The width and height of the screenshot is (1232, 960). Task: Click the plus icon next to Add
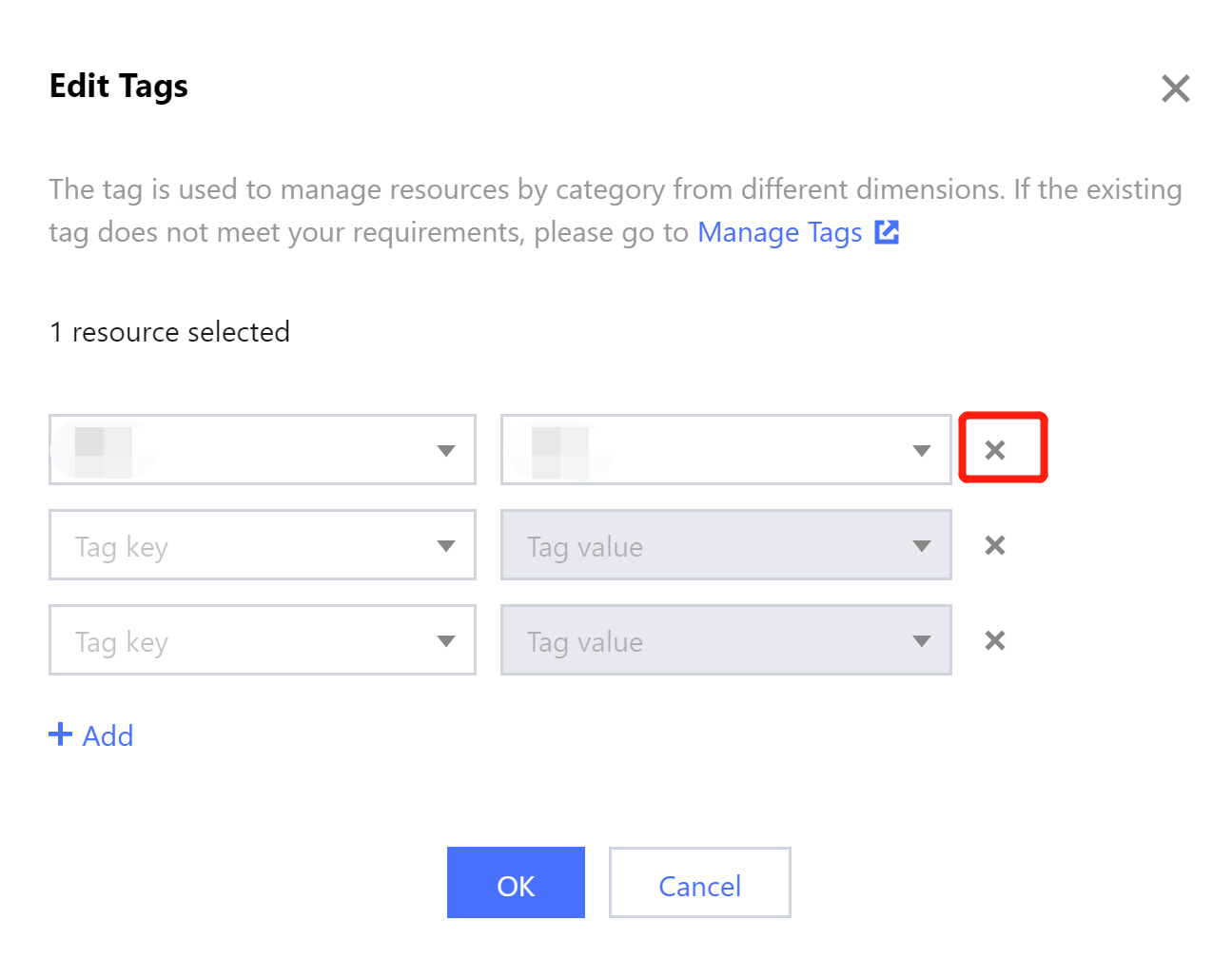[x=60, y=735]
